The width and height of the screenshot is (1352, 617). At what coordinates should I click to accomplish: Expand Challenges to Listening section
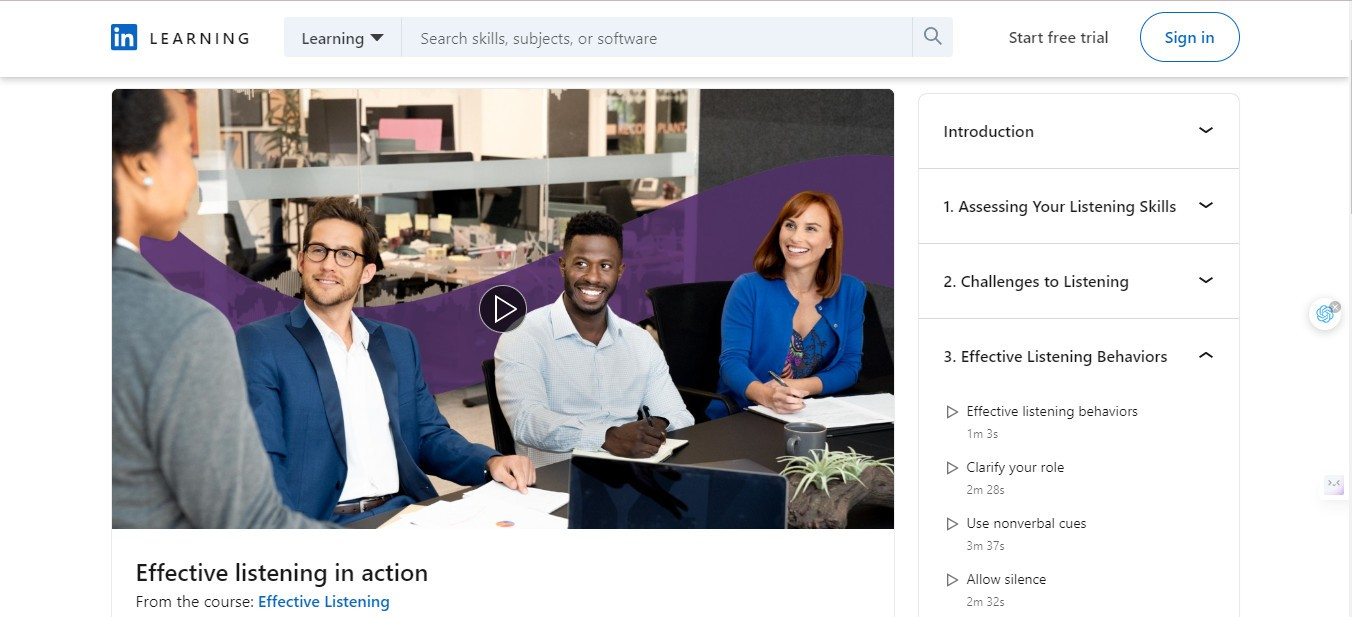1079,281
